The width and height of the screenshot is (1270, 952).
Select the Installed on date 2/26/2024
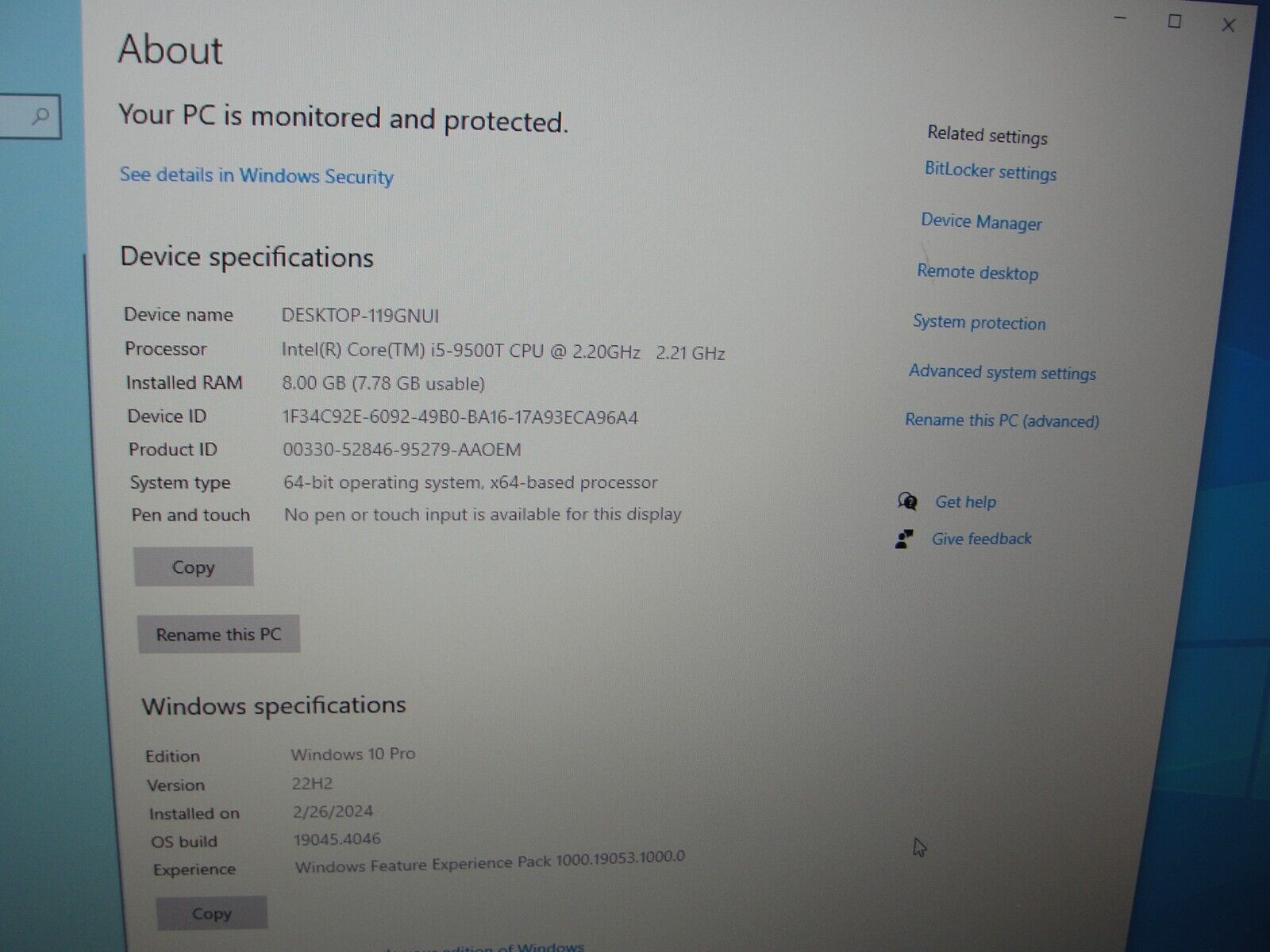333,811
